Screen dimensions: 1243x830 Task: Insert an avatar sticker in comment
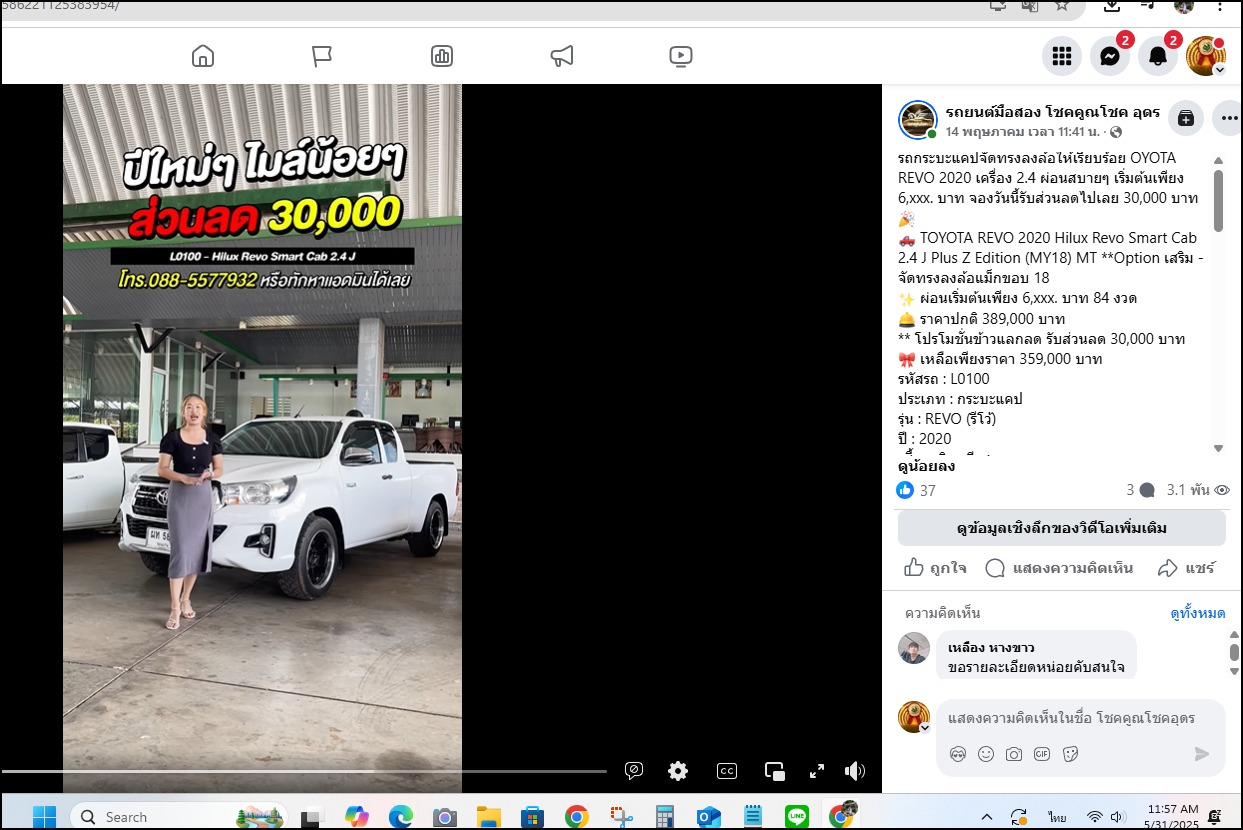(x=957, y=754)
